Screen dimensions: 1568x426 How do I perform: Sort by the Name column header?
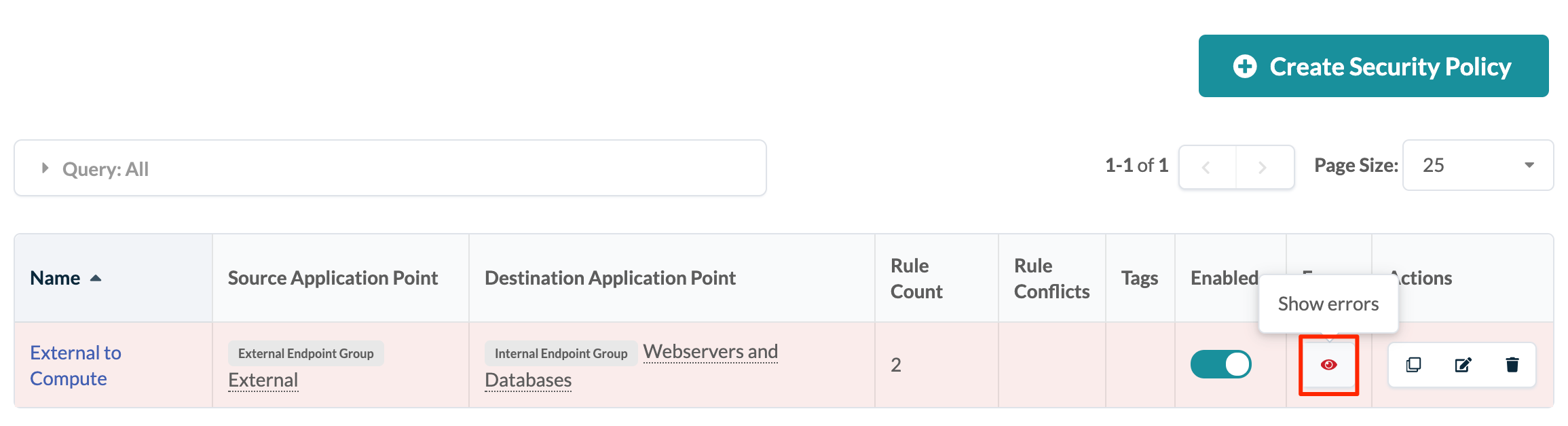pos(56,278)
